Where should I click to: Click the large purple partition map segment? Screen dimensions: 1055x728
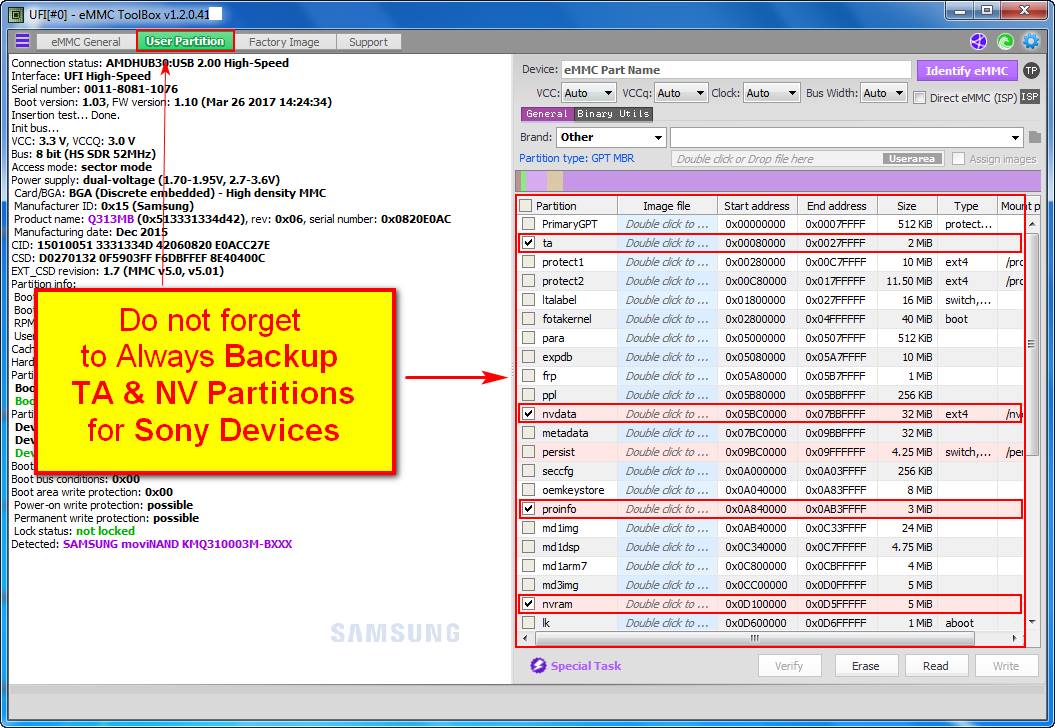pos(801,181)
